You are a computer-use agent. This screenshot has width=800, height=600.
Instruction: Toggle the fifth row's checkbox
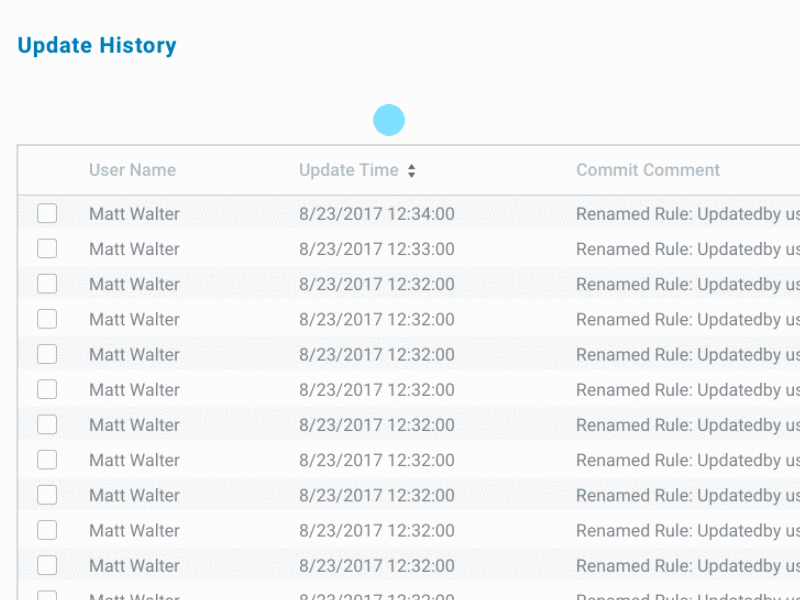coord(47,354)
